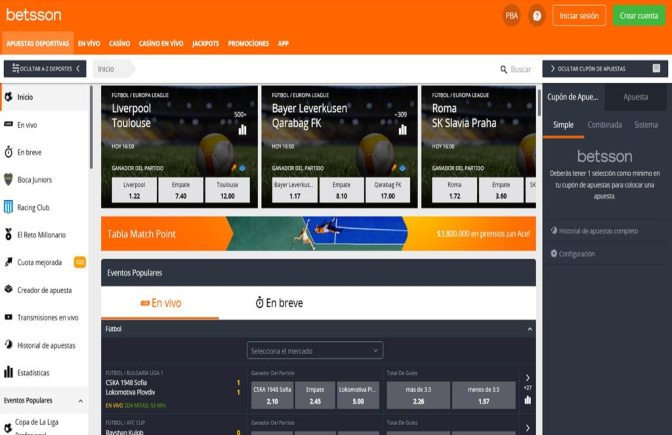Click the Inicio football icon in sidebar

pyautogui.click(x=9, y=97)
